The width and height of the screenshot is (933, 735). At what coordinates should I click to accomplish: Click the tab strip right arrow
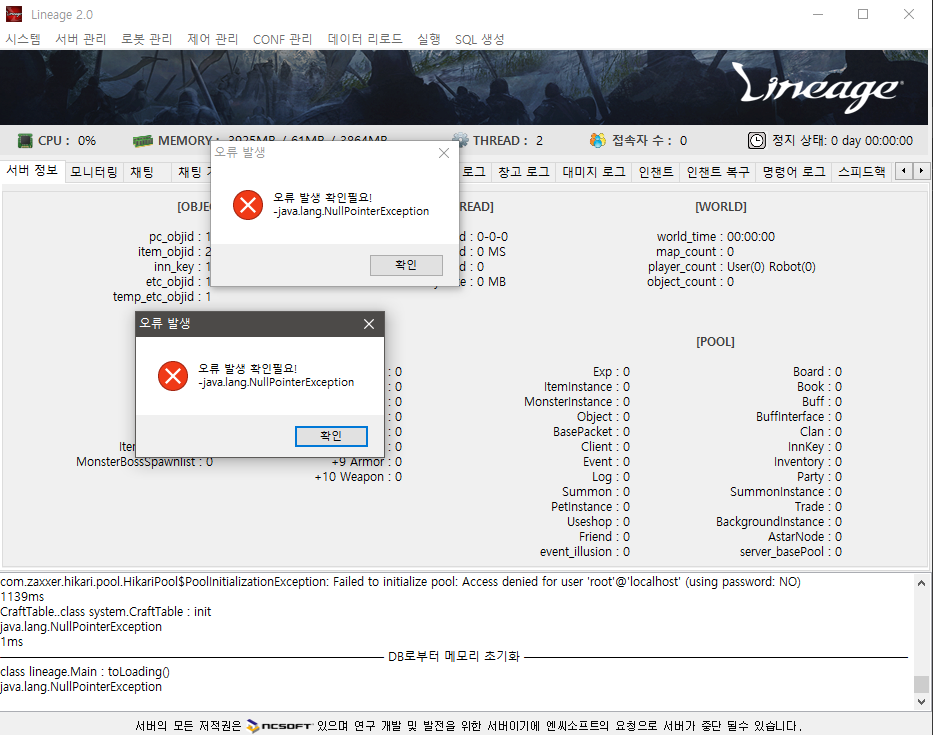coord(921,171)
